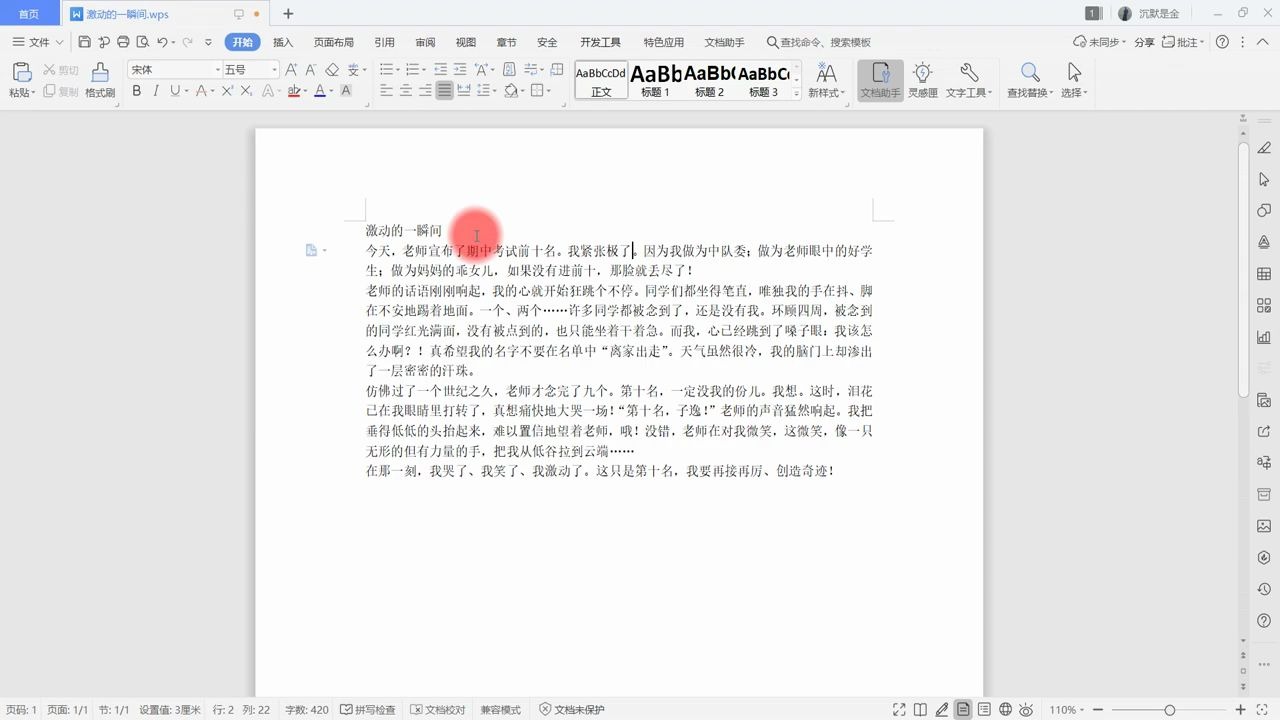Click the 未同步 sync button
1280x720 pixels.
pyautogui.click(x=1100, y=42)
